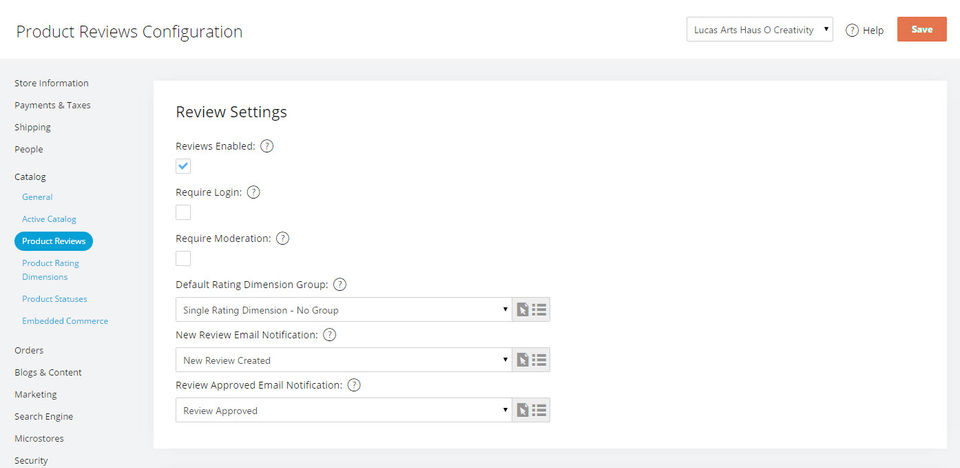Open the Lucas Arts Haus O Creativity store dropdown
The width and height of the screenshot is (960, 468).
(x=760, y=29)
